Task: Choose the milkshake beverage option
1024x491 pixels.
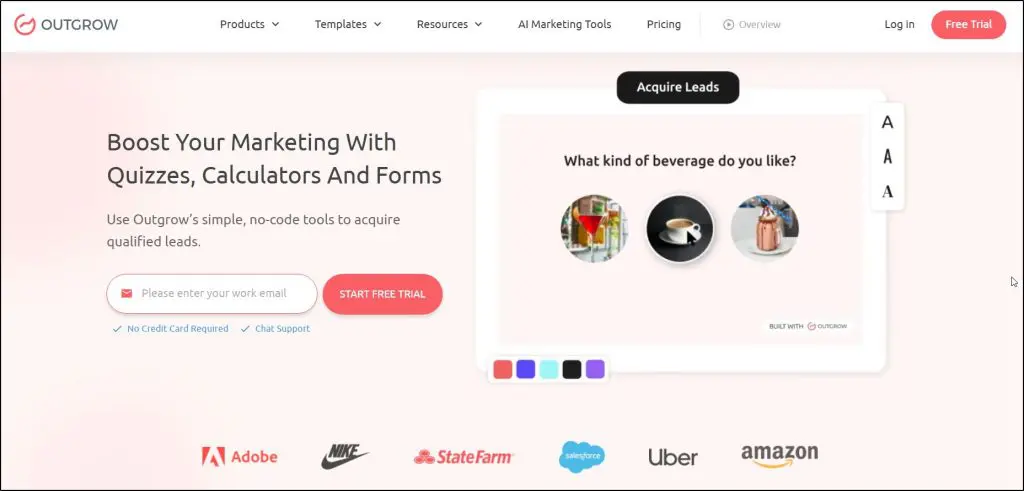Action: click(765, 229)
